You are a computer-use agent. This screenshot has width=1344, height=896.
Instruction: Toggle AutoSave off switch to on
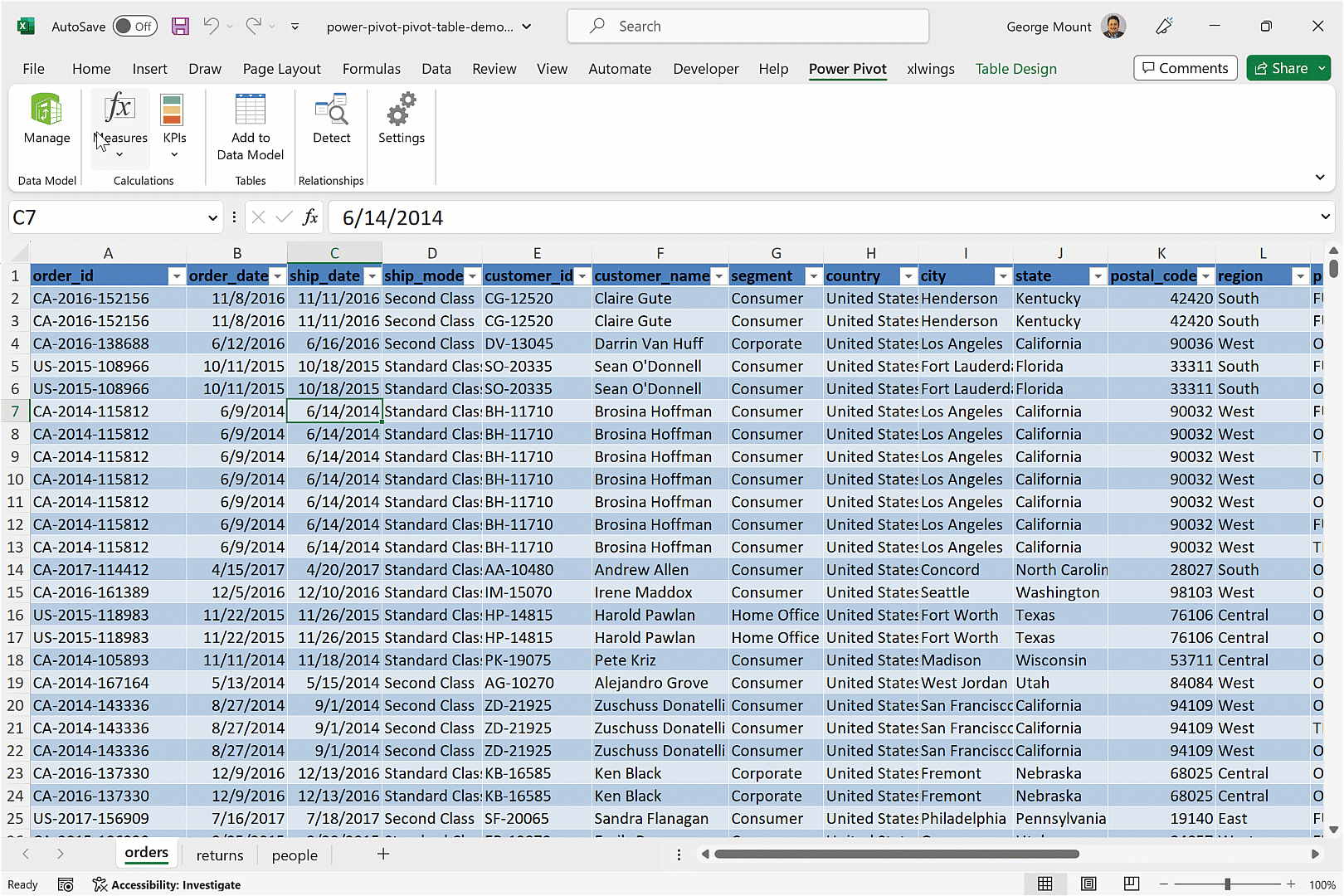coord(134,26)
